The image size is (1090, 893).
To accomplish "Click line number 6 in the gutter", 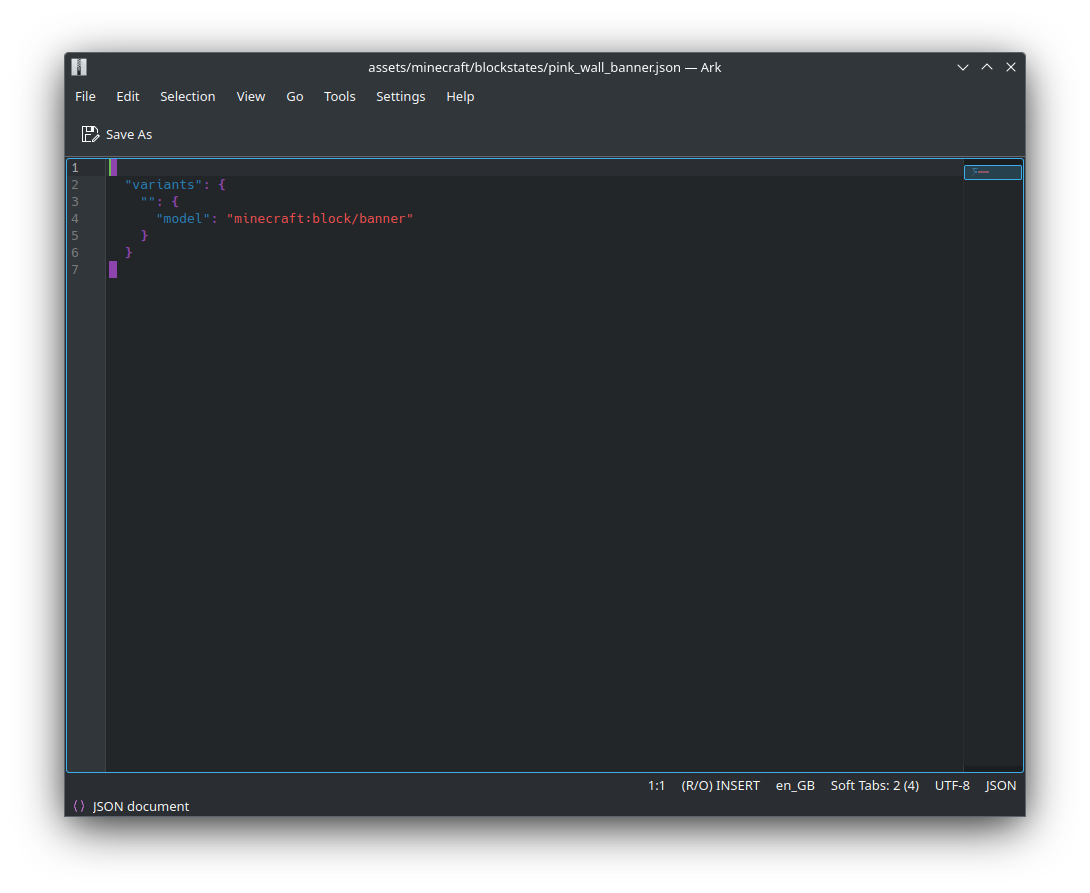I will (x=75, y=253).
